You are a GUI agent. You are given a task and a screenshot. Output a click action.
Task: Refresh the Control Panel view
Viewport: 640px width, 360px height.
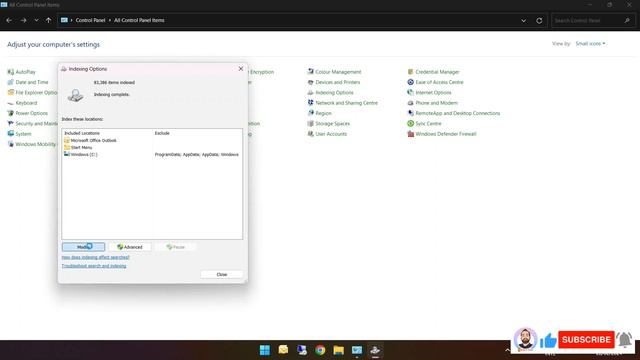539,20
